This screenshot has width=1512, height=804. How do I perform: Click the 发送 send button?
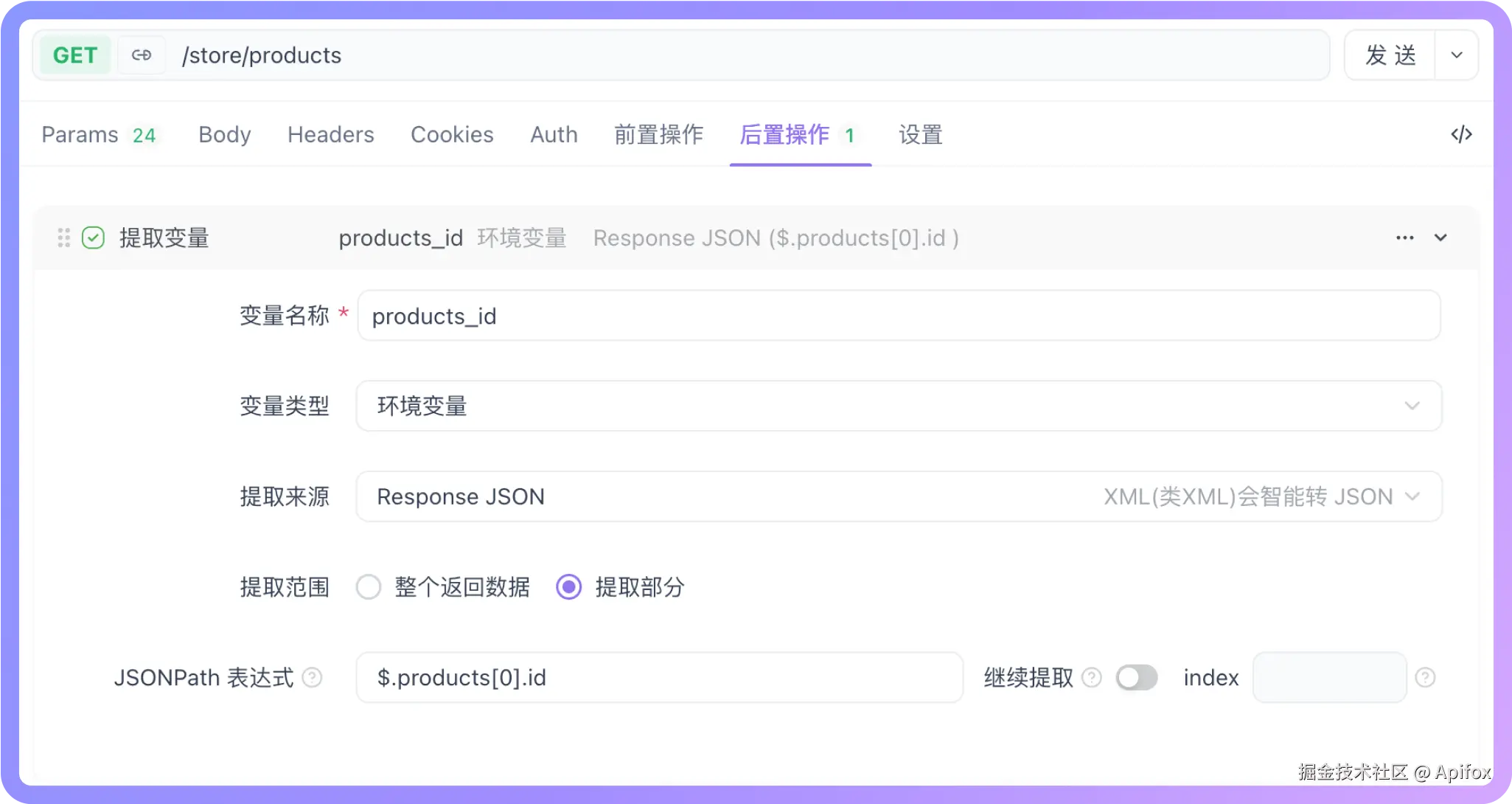(x=1390, y=55)
